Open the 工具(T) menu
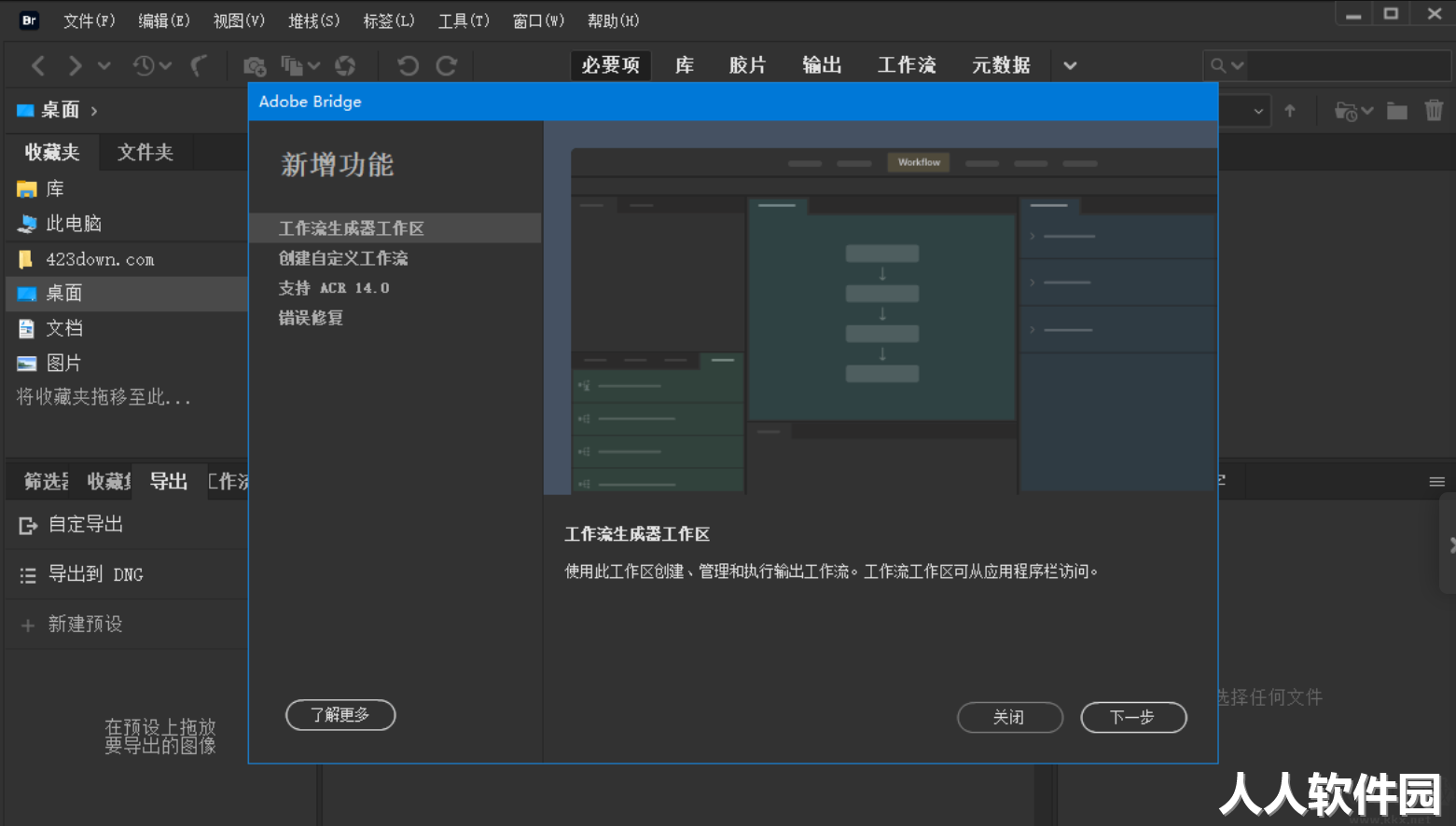The image size is (1456, 826). [x=464, y=21]
